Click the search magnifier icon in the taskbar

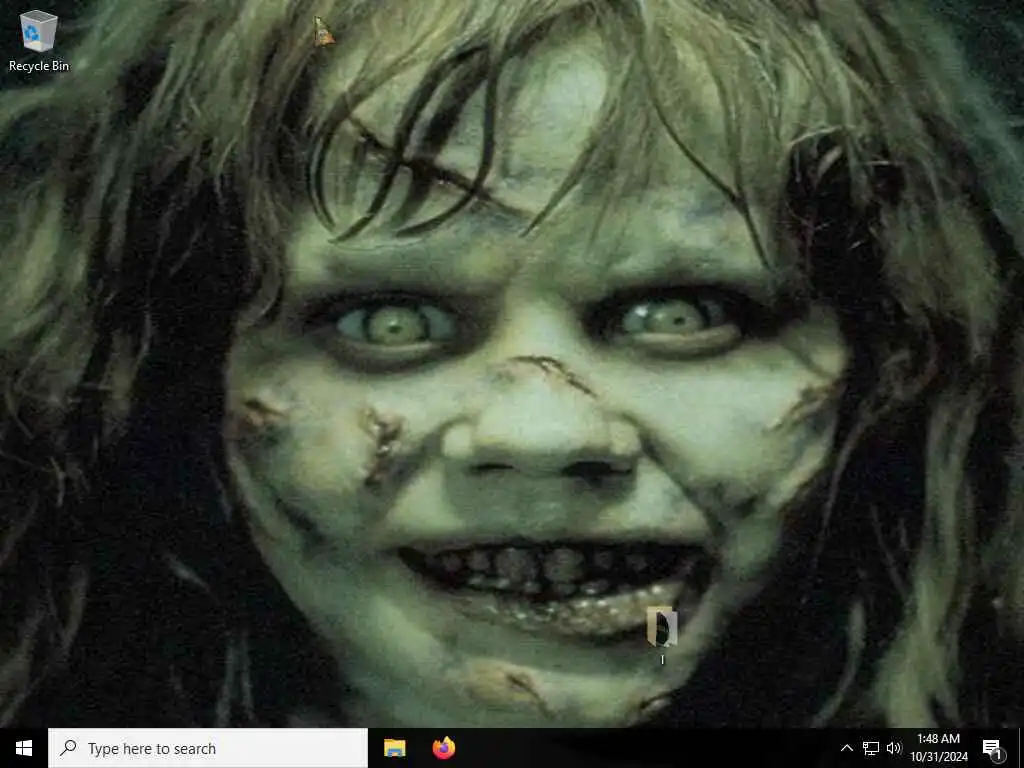tap(69, 748)
